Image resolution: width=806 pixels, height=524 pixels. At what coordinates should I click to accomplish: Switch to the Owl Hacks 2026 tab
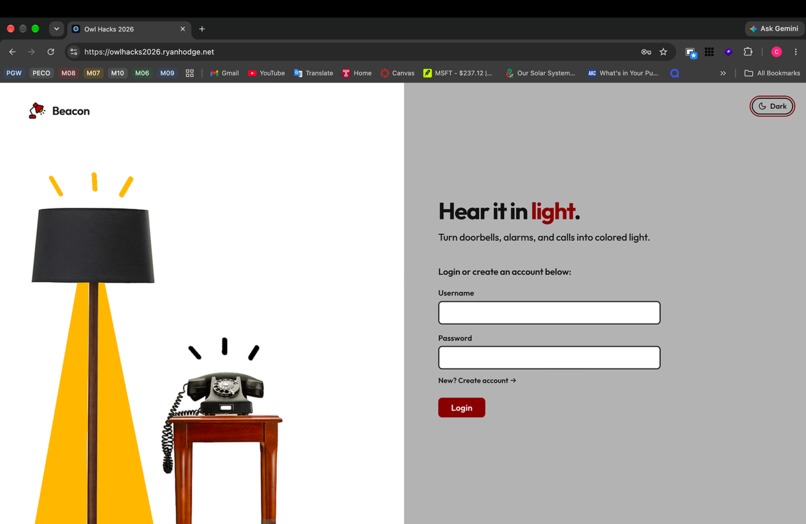(129, 29)
